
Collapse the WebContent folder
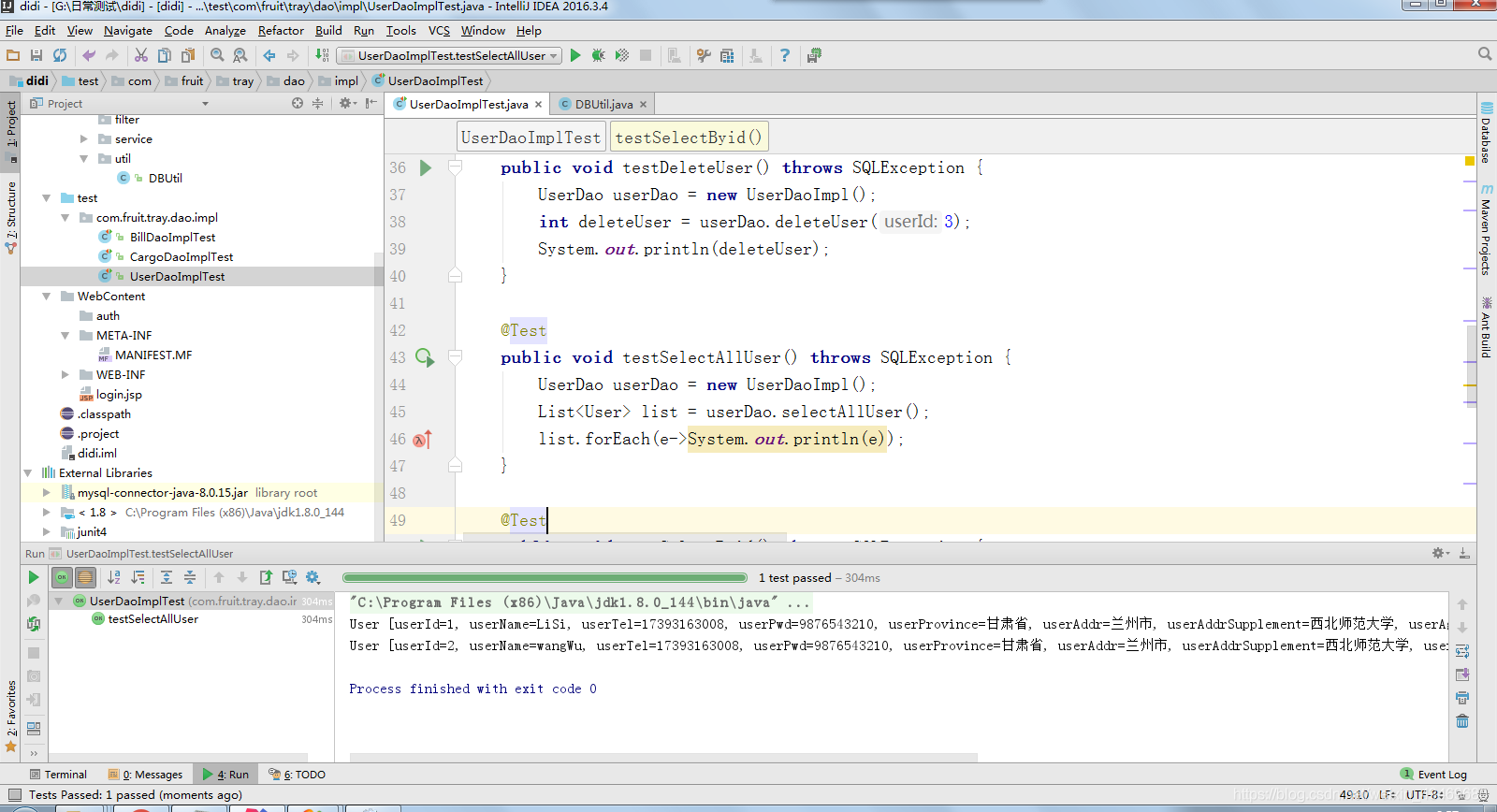coord(46,296)
